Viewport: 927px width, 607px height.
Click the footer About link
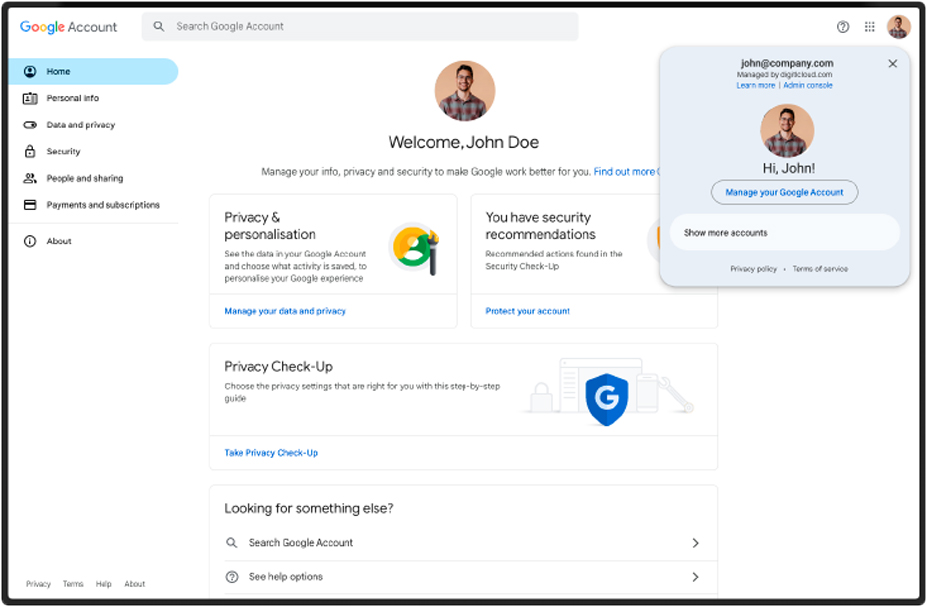(135, 584)
